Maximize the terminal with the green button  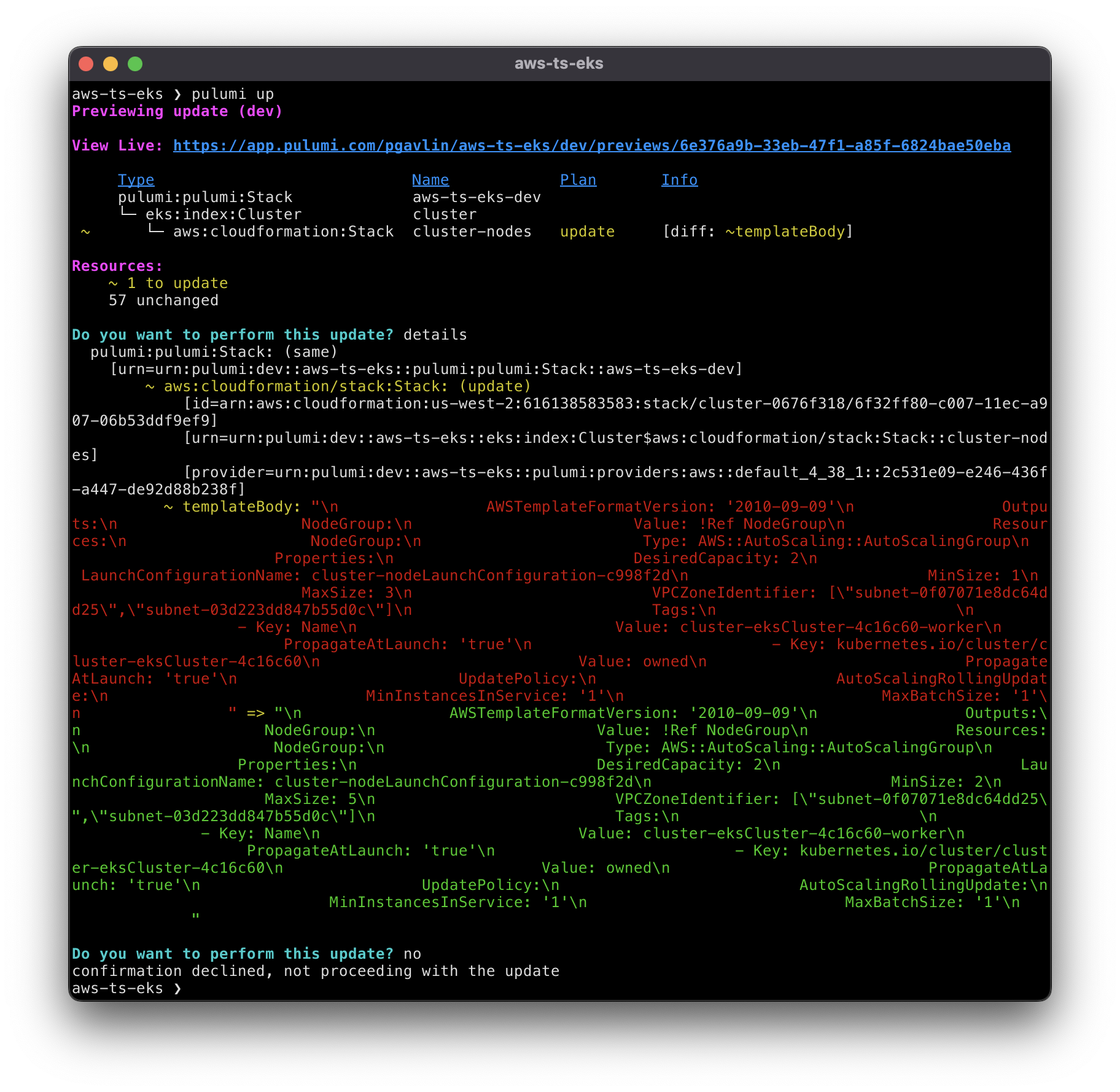point(135,64)
